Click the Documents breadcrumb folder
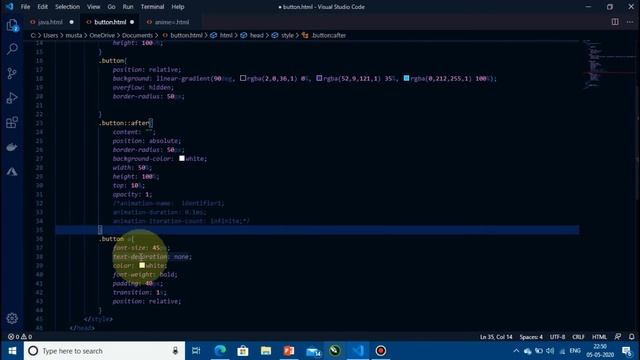Screen dimensions: 640x360 coord(137,36)
